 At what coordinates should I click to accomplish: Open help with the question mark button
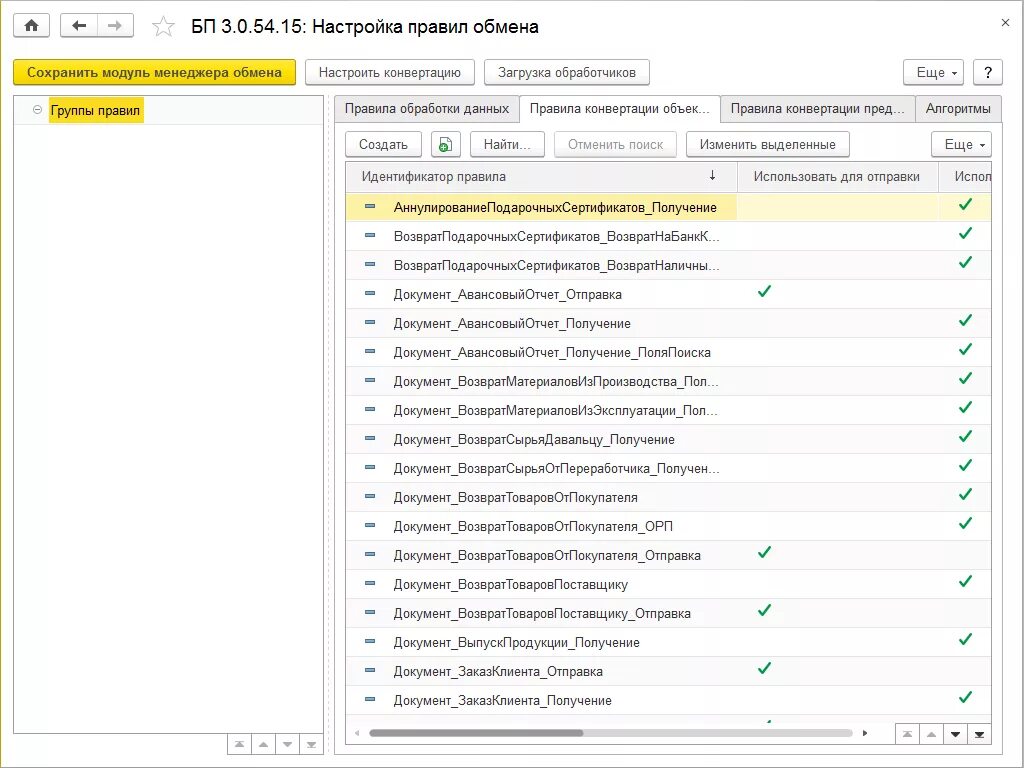click(x=987, y=72)
